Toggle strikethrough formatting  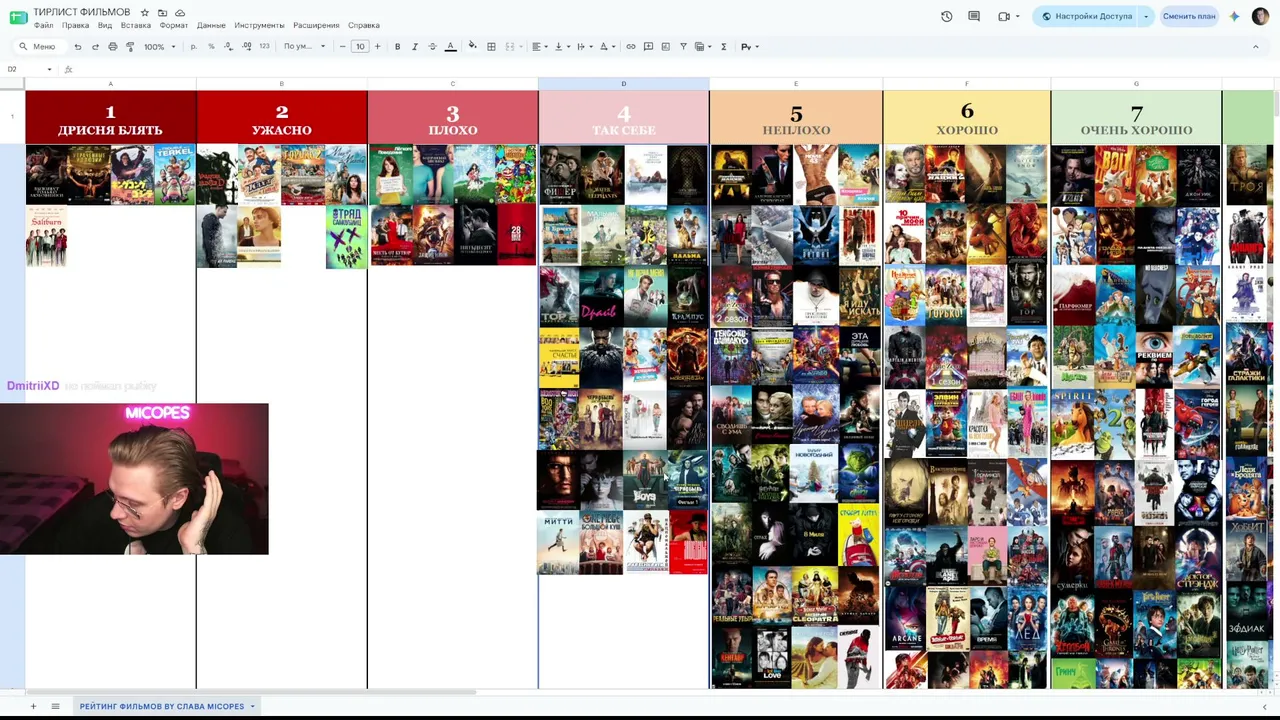pos(432,47)
